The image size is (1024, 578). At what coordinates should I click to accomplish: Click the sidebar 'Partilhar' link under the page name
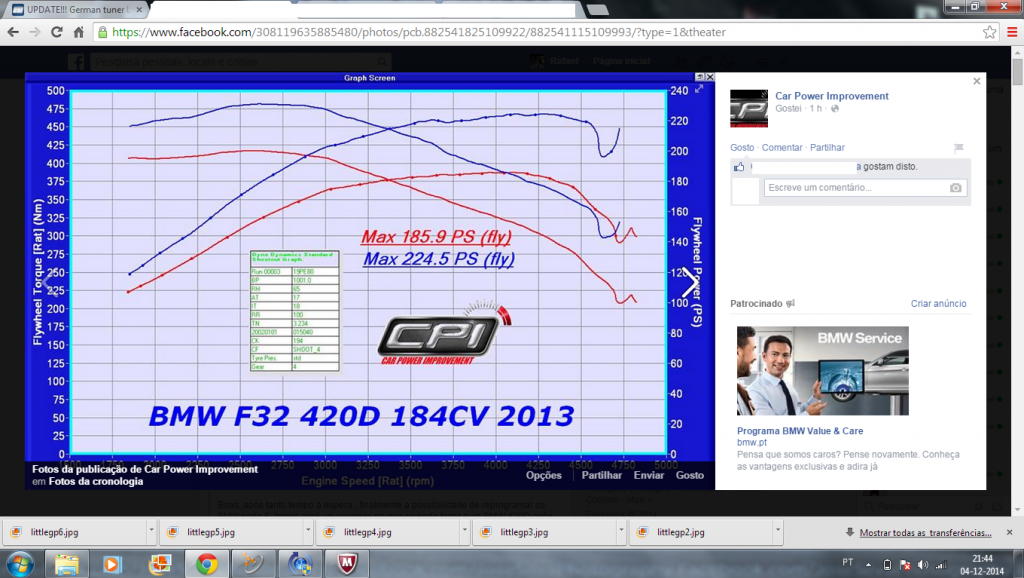click(x=827, y=148)
